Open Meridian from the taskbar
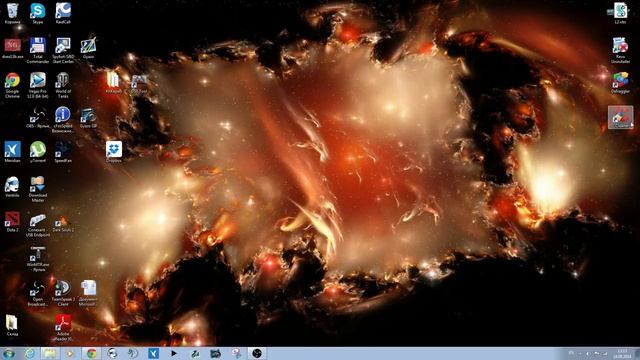This screenshot has height=360, width=640. tap(153, 353)
